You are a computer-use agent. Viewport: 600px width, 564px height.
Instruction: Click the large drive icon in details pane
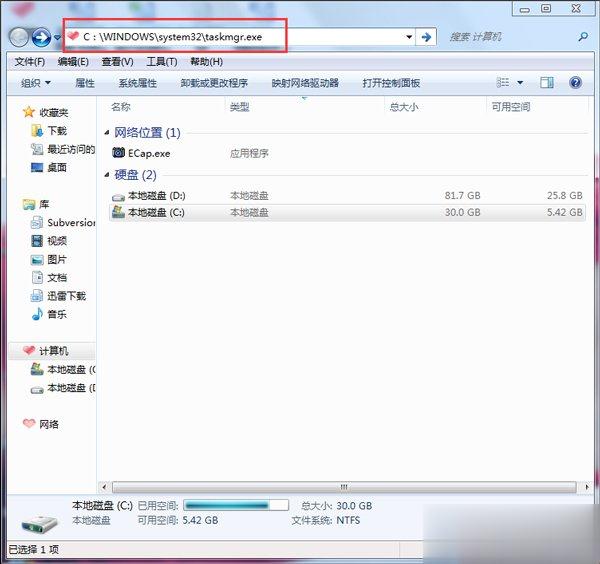click(x=39, y=524)
